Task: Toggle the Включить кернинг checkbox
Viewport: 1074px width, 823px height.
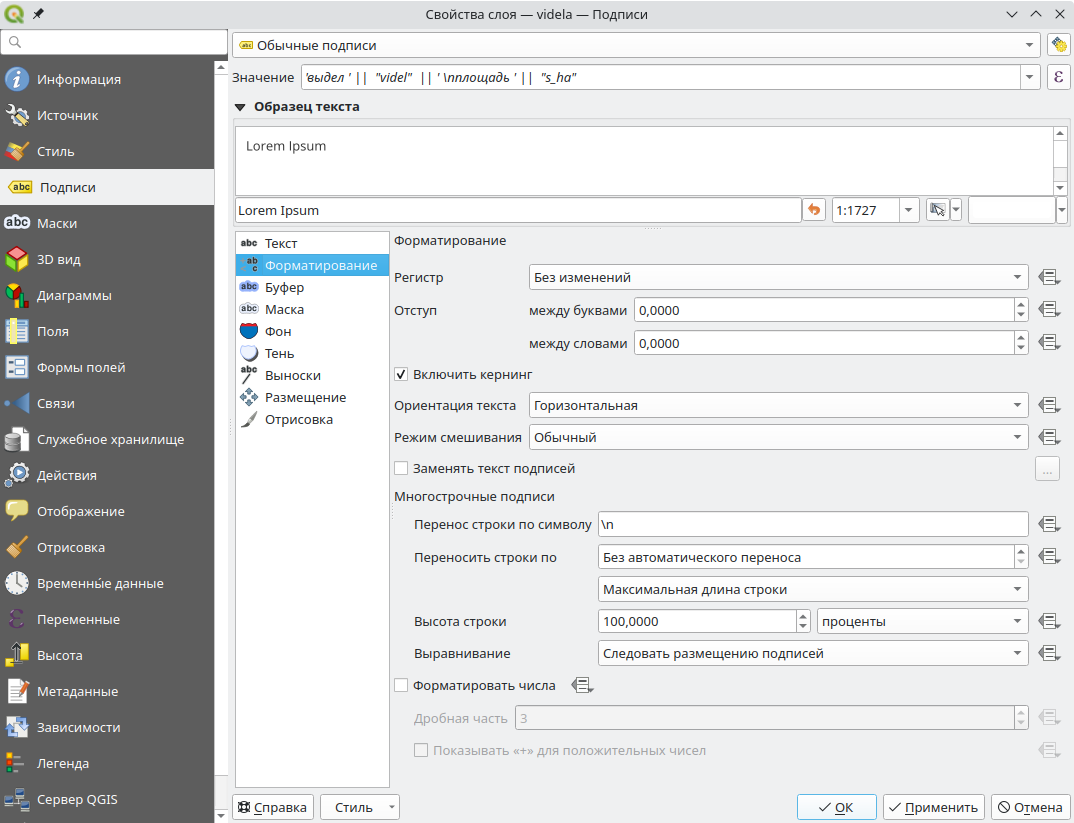Action: (401, 375)
